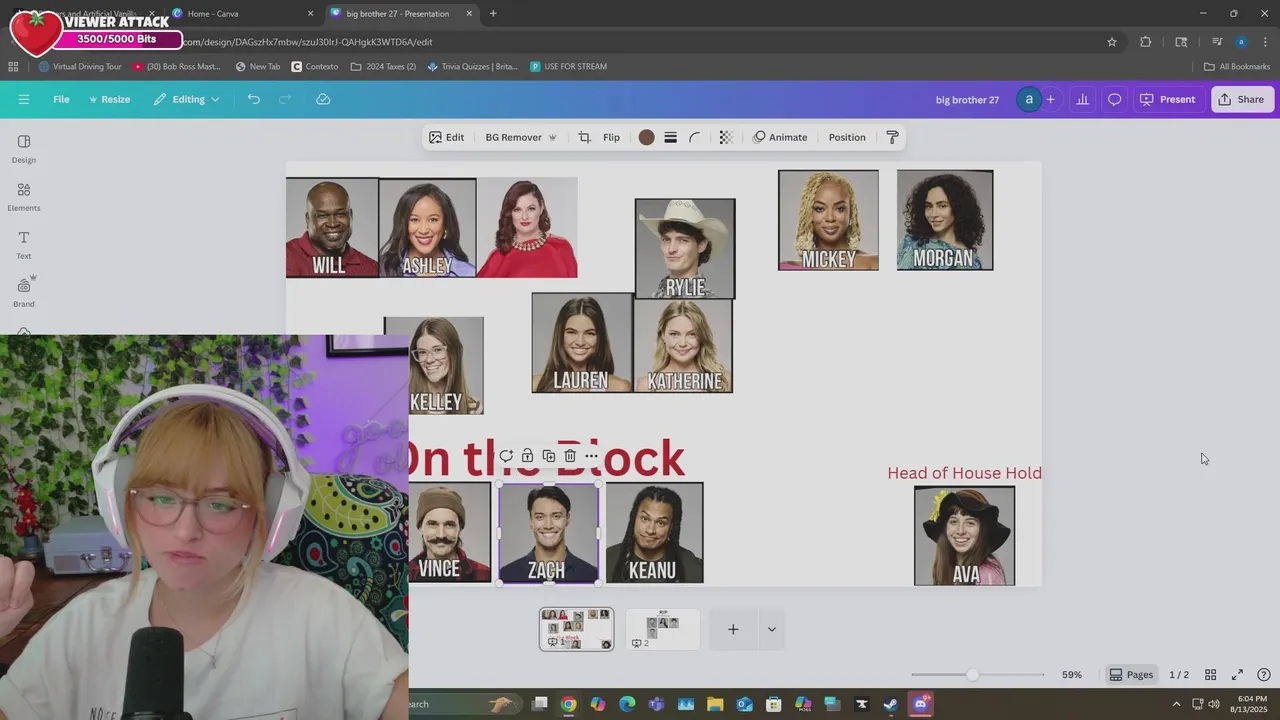This screenshot has height=720, width=1280.
Task: Open the browser extensions puzzle icon
Action: 1146,42
